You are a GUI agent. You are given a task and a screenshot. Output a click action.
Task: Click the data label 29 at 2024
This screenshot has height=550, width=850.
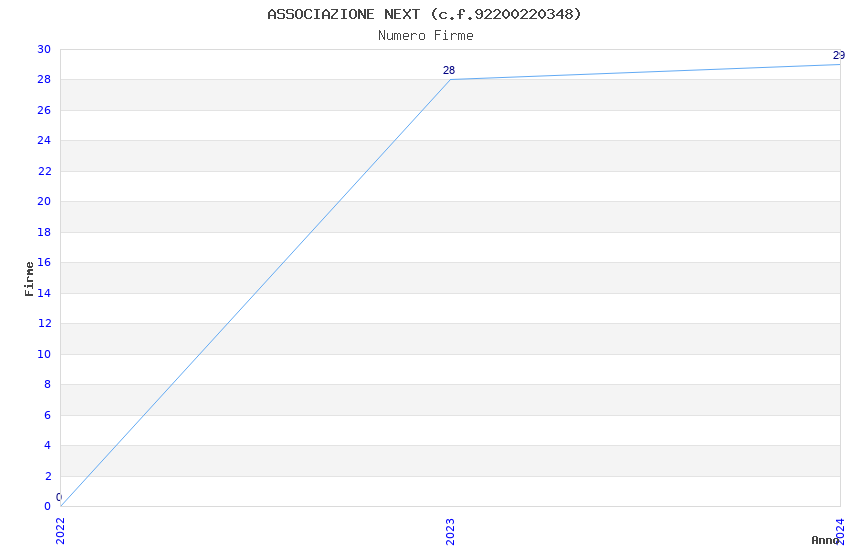tap(839, 55)
